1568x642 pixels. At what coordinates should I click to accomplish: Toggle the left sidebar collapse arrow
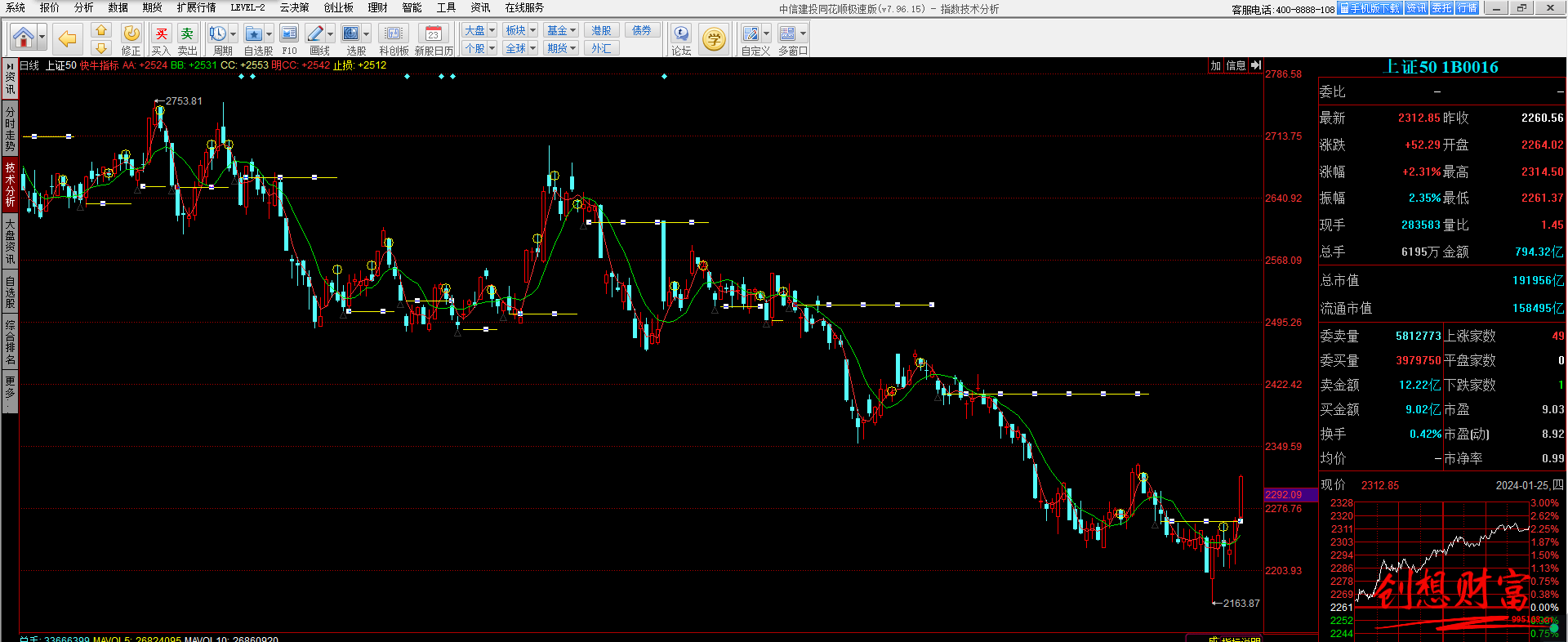(x=10, y=65)
